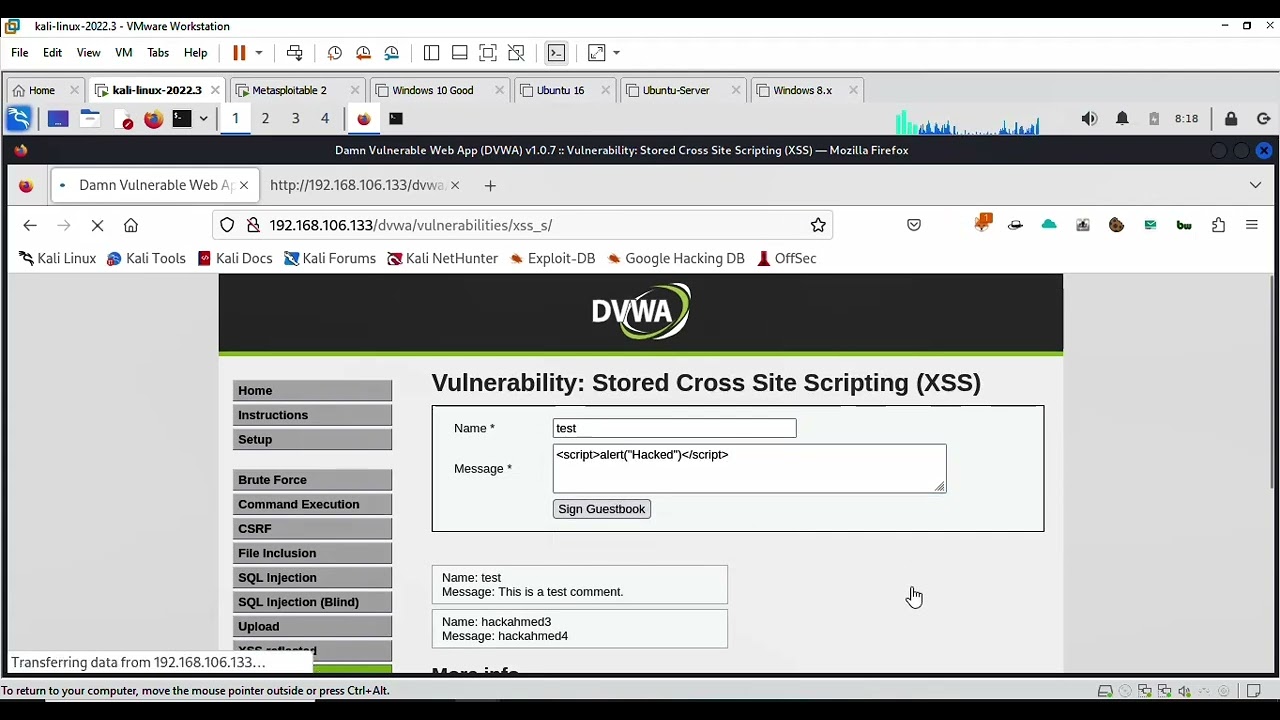
Task: Open VMware console view
Action: click(557, 53)
